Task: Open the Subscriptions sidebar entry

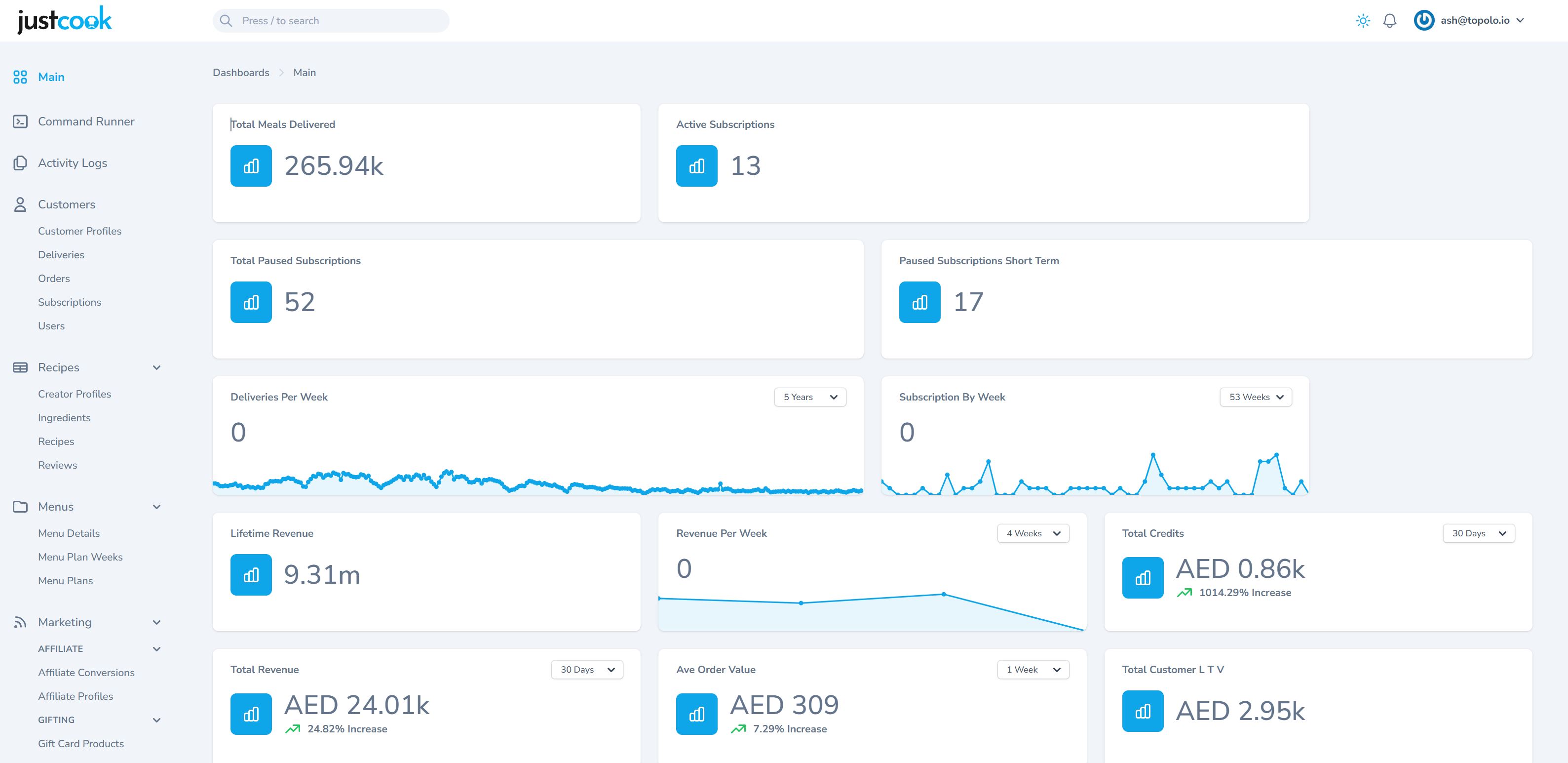Action: [70, 302]
